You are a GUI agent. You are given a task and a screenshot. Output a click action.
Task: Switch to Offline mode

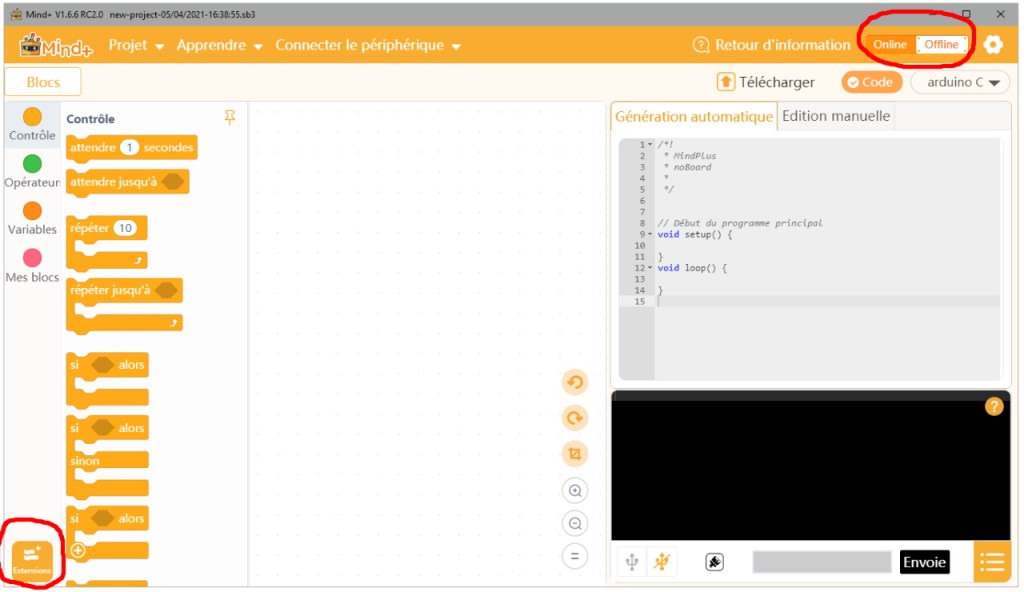point(941,45)
